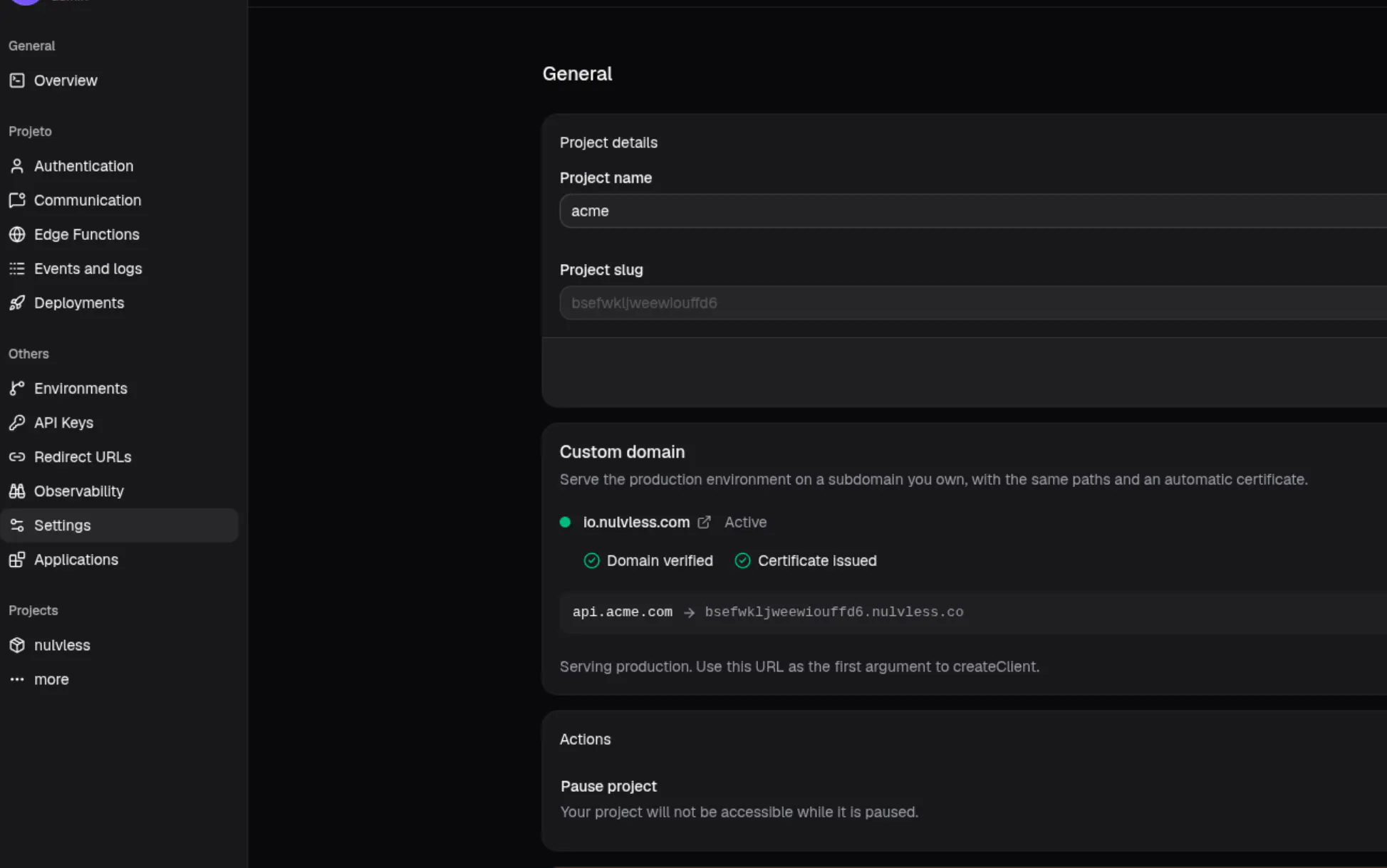Open Communication in sidebar
Image resolution: width=1387 pixels, height=868 pixels.
click(x=120, y=200)
